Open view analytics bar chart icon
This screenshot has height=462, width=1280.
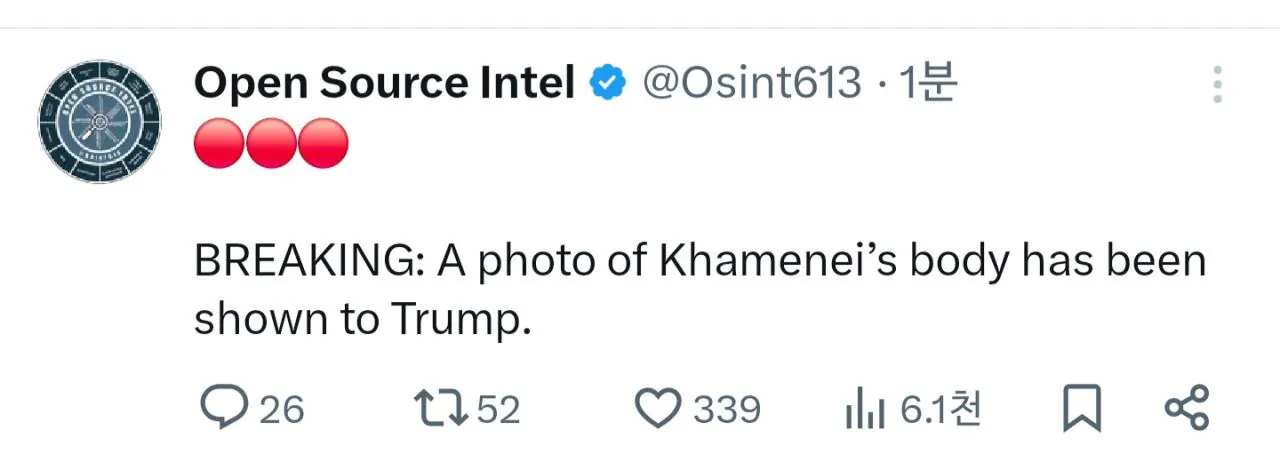(x=863, y=409)
